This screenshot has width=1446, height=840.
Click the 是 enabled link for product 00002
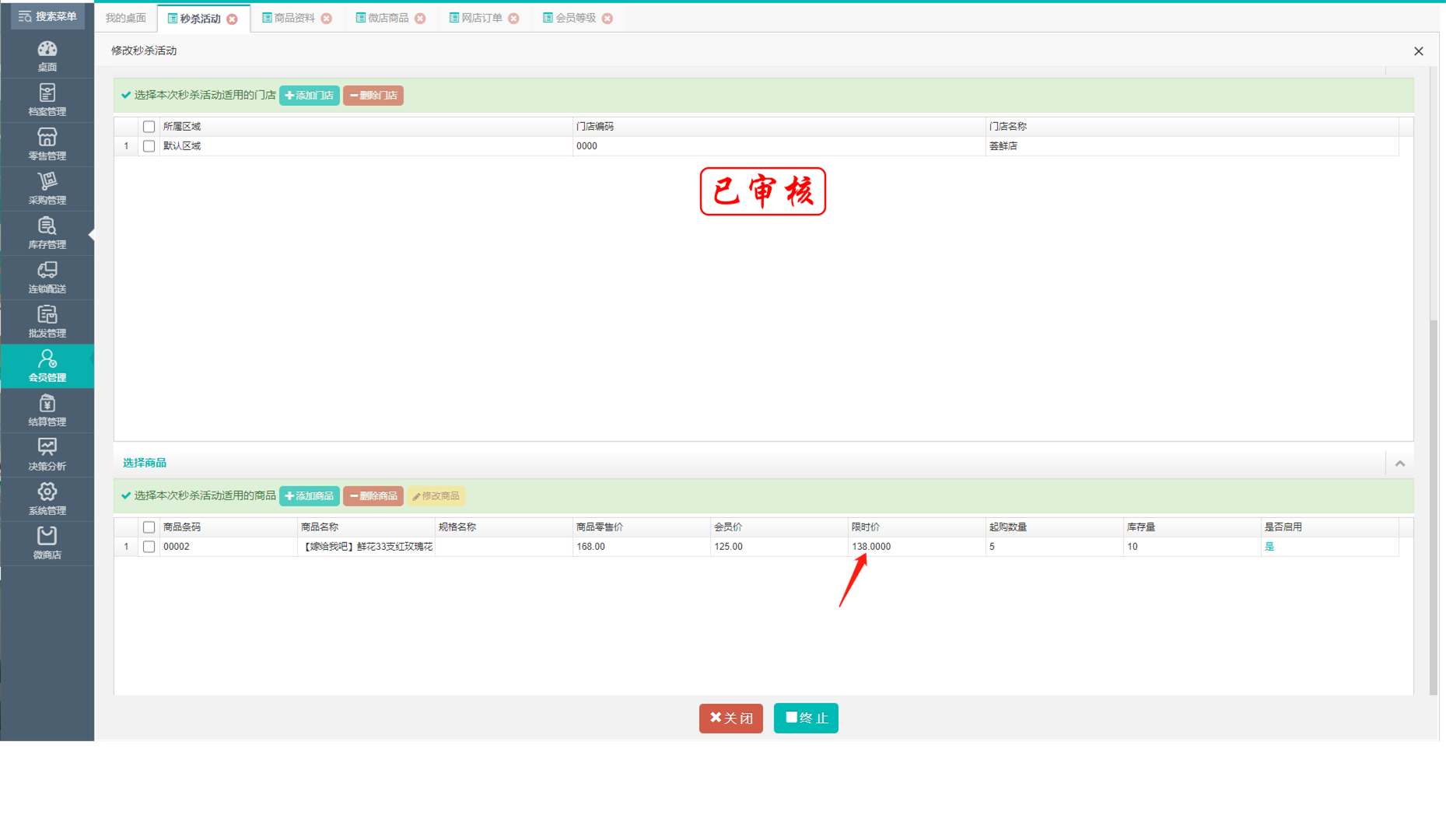click(1269, 547)
